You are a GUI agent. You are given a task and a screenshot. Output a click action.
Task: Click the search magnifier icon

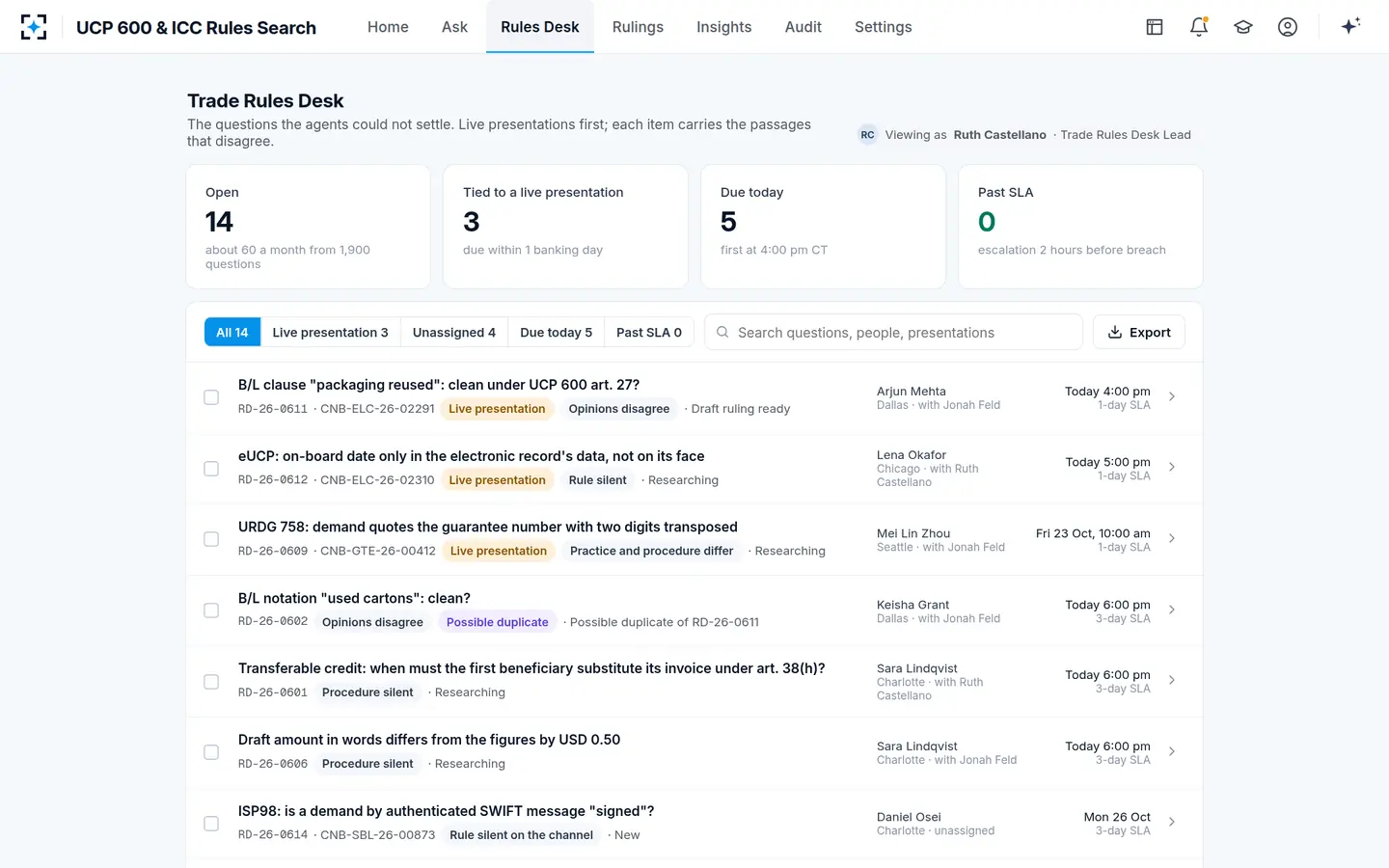pyautogui.click(x=722, y=332)
